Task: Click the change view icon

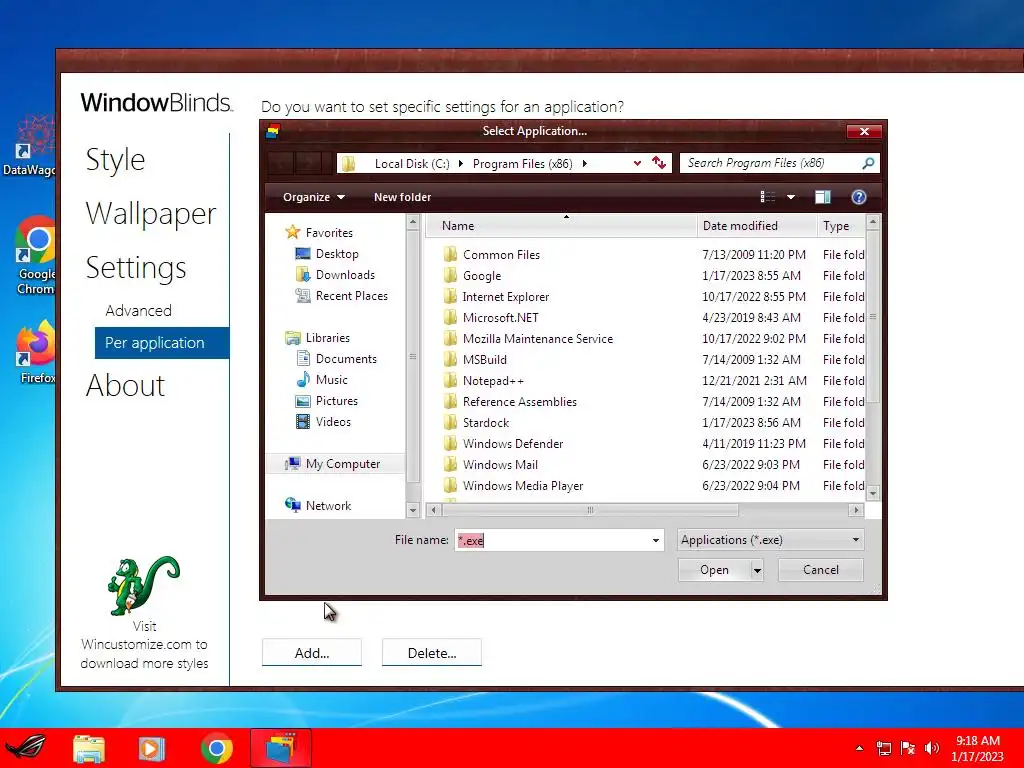Action: coord(768,197)
